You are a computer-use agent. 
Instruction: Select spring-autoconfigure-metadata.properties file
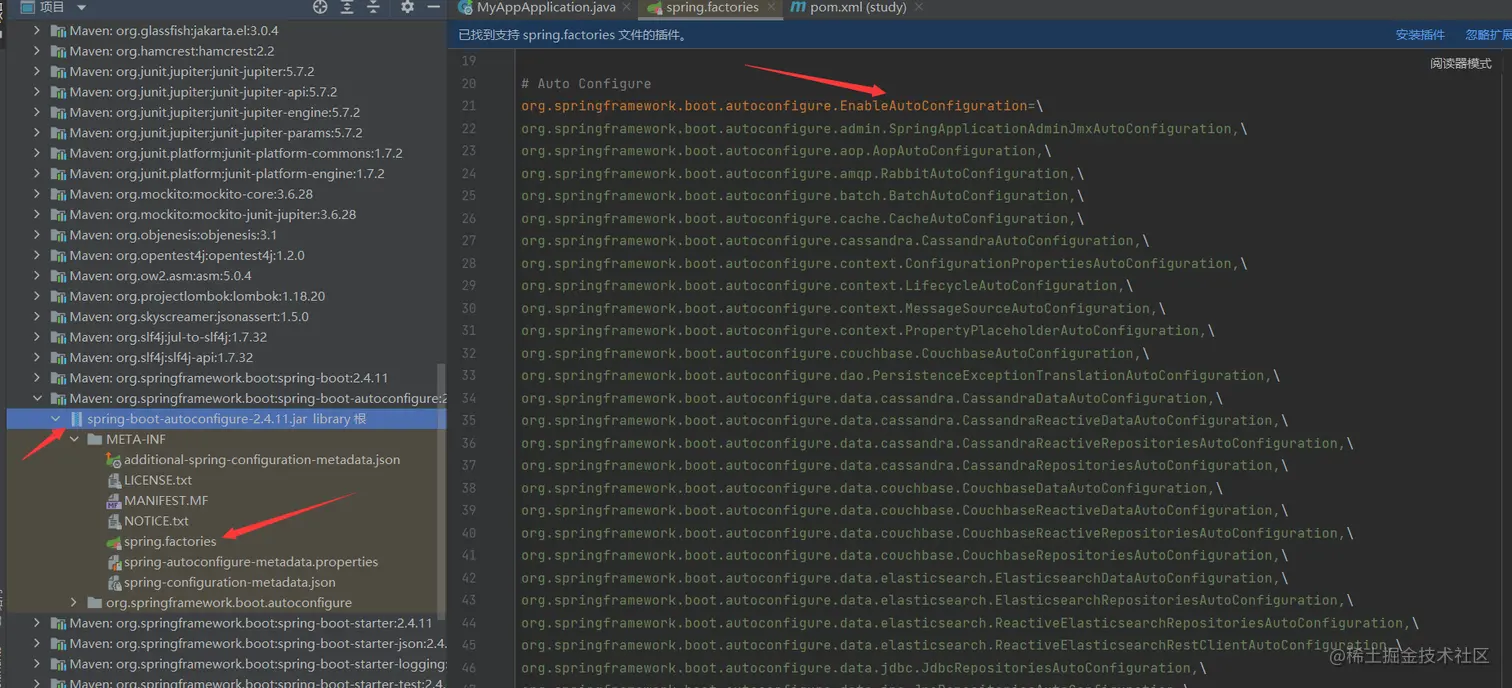pyautogui.click(x=251, y=562)
